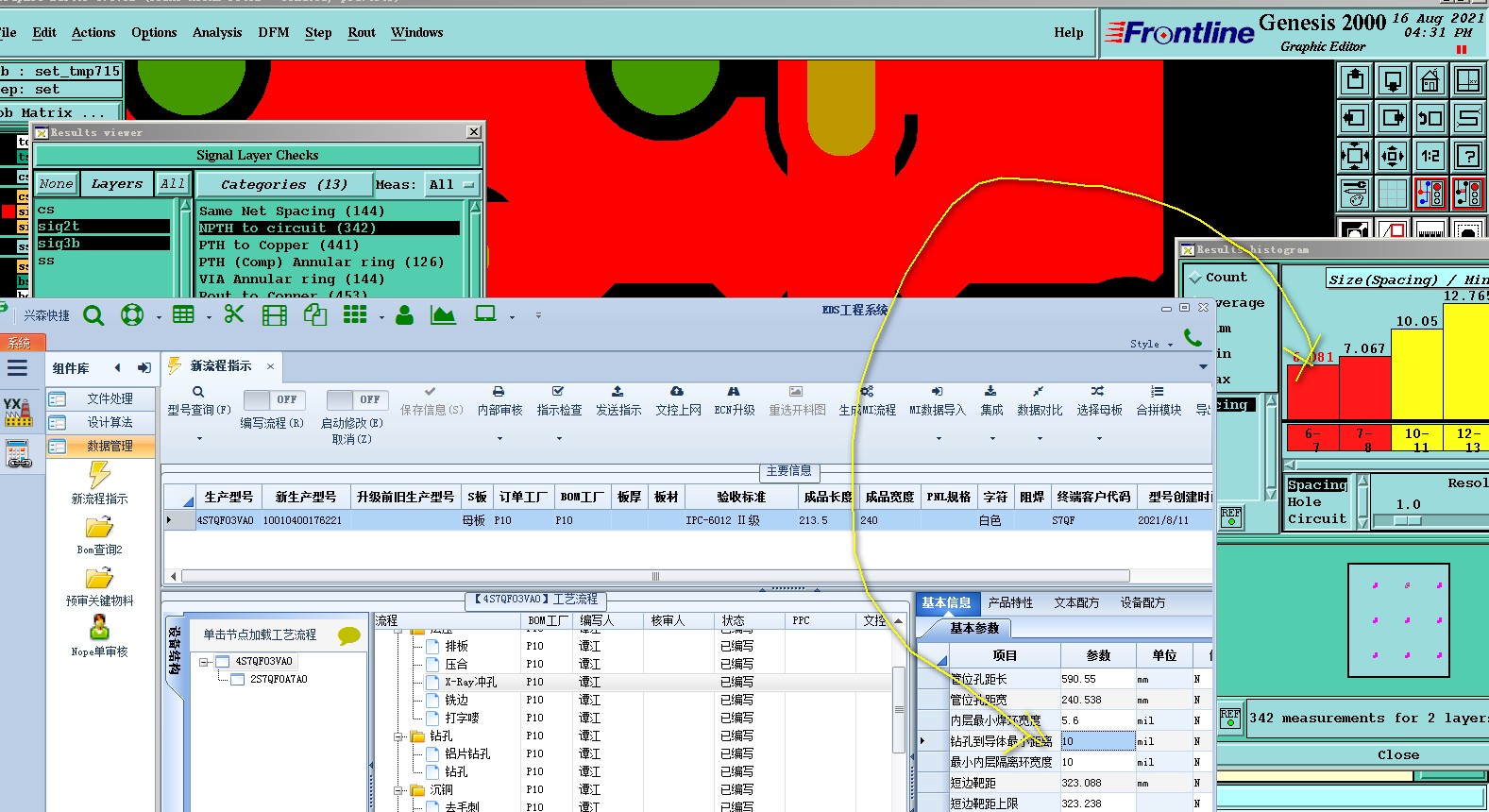Click the pan left icon in Genesis toolbar
The width and height of the screenshot is (1489, 812).
(1355, 118)
